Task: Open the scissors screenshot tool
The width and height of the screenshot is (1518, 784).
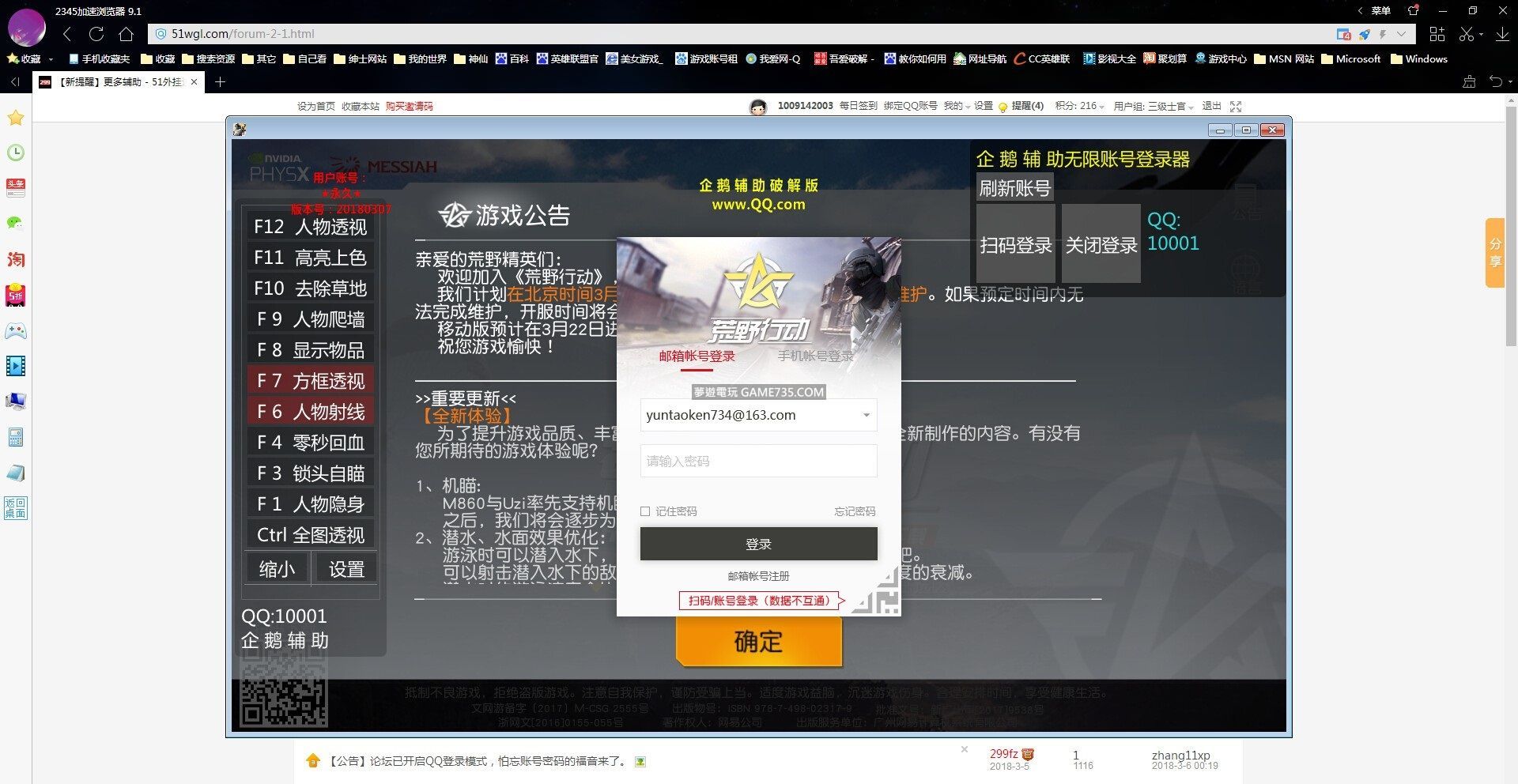Action: pyautogui.click(x=1467, y=34)
